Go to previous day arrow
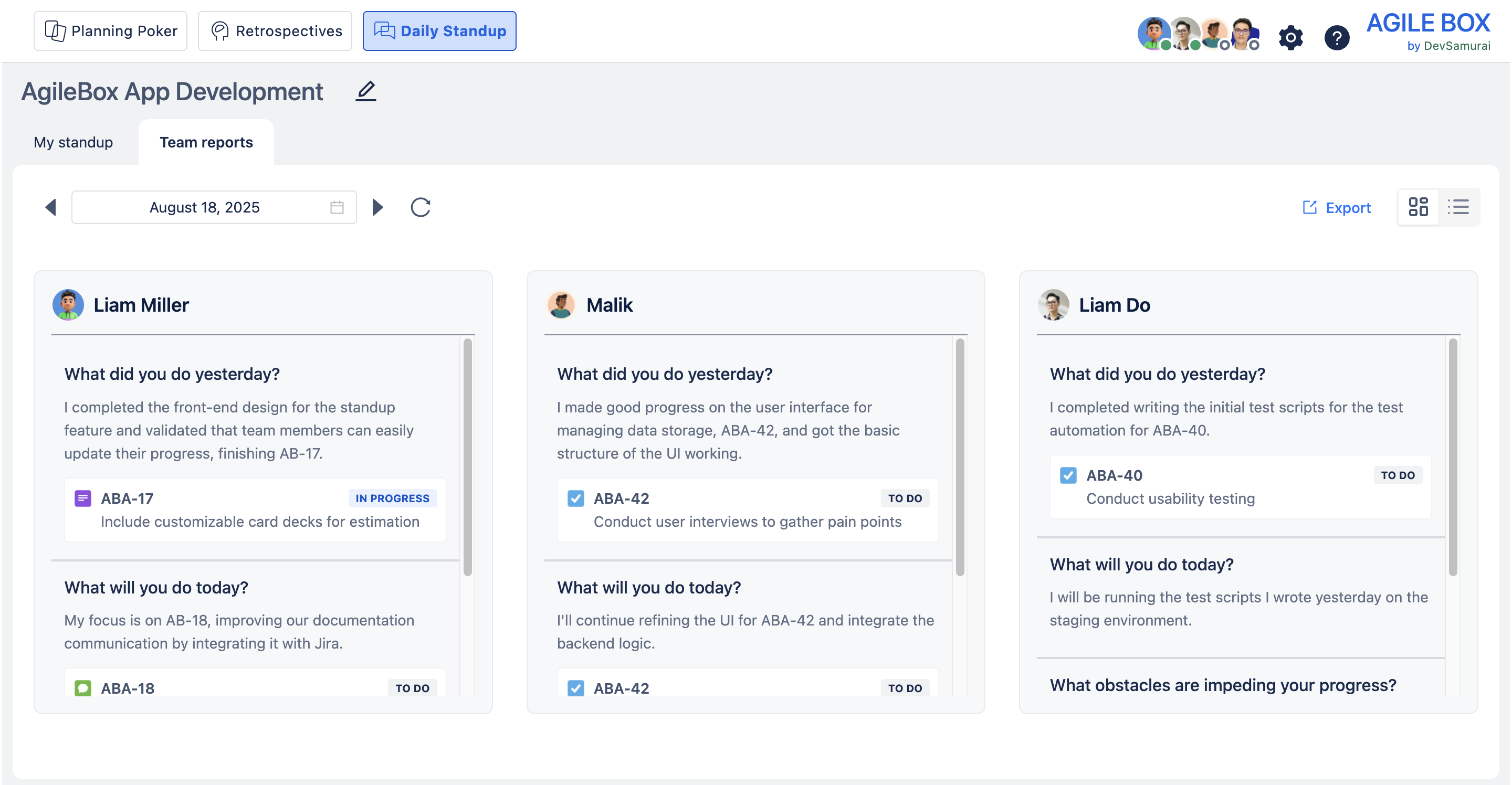 51,207
